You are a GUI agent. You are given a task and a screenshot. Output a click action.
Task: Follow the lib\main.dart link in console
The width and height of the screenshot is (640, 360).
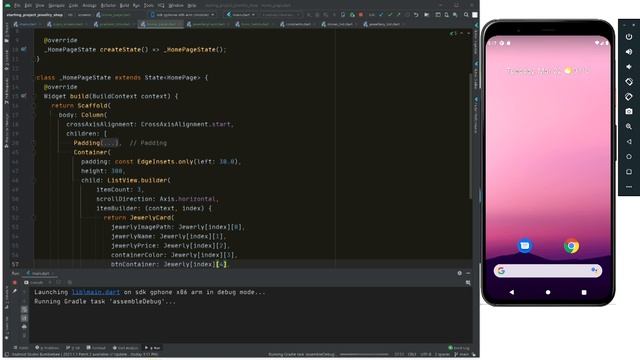96,292
